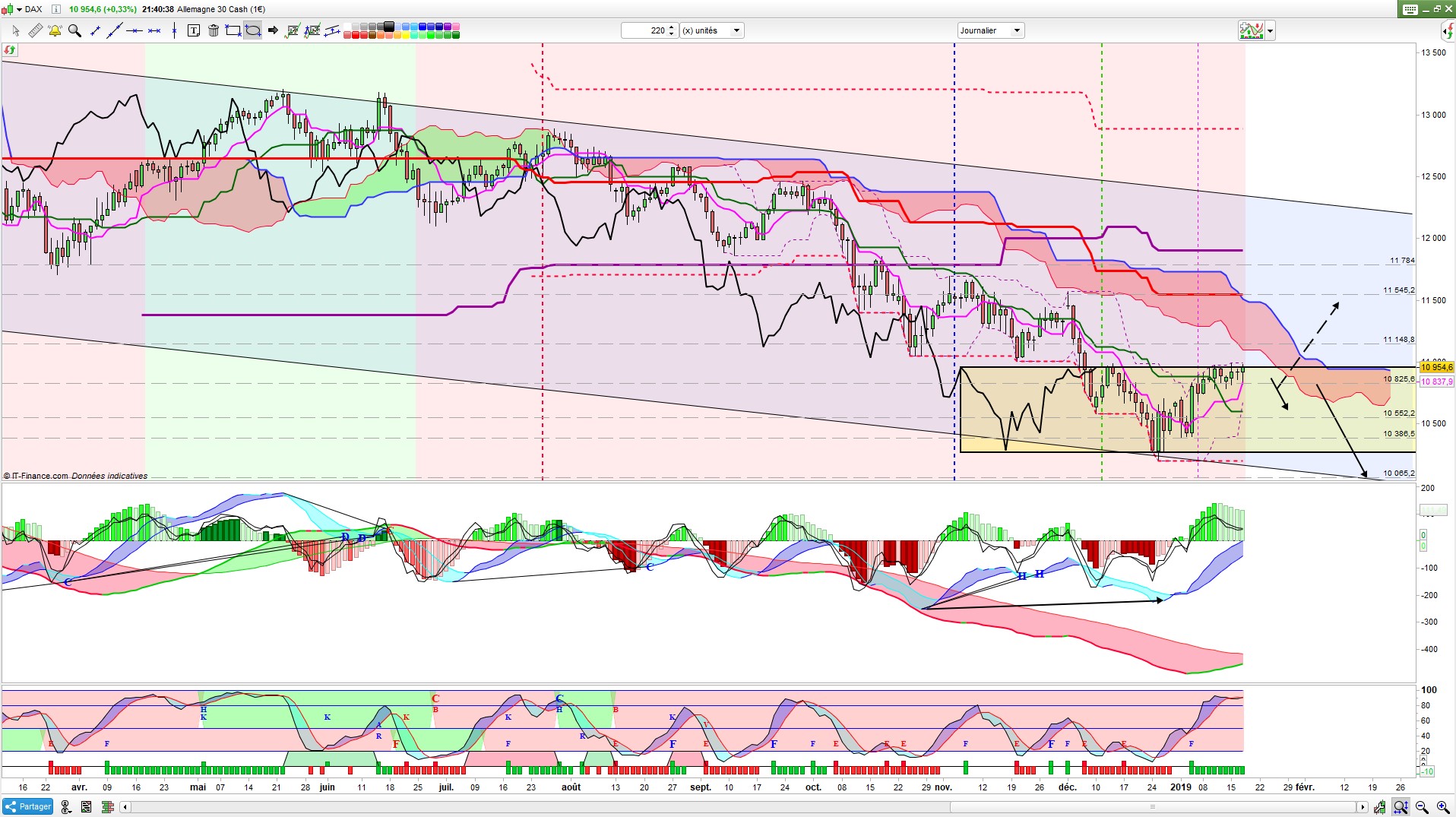Click the current price label 10 954,6
Image resolution: width=1456 pixels, height=817 pixels.
(x=1436, y=368)
